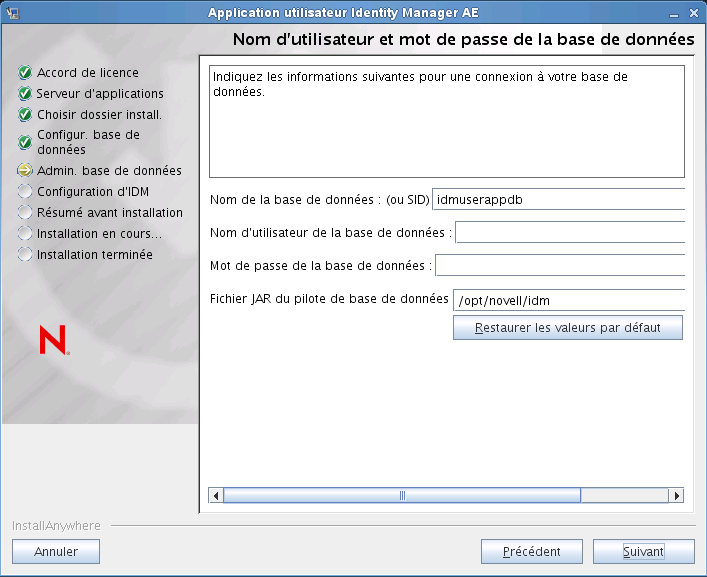Viewport: 707px width, 577px height.
Task: Click the horizontal scrollbar left arrow
Action: pyautogui.click(x=216, y=495)
